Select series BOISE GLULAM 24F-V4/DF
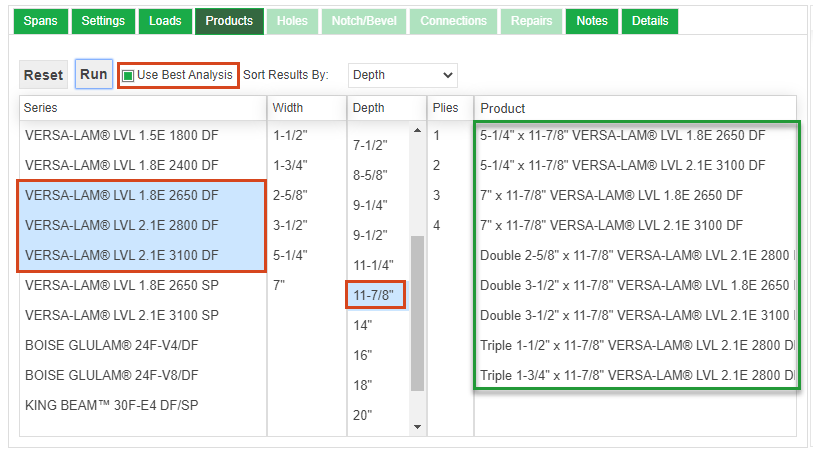 (143, 346)
